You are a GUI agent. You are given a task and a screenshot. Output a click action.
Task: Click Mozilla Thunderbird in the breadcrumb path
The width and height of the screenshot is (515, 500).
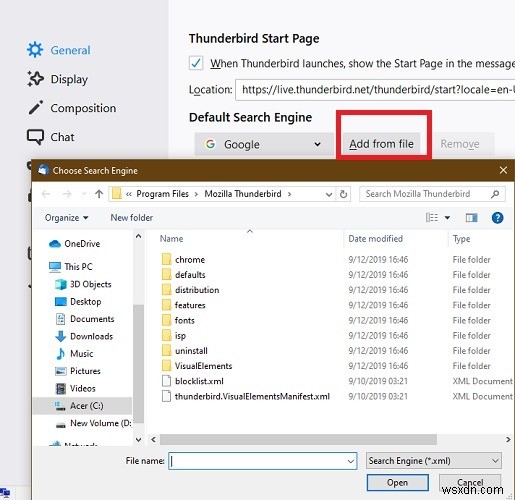click(243, 194)
